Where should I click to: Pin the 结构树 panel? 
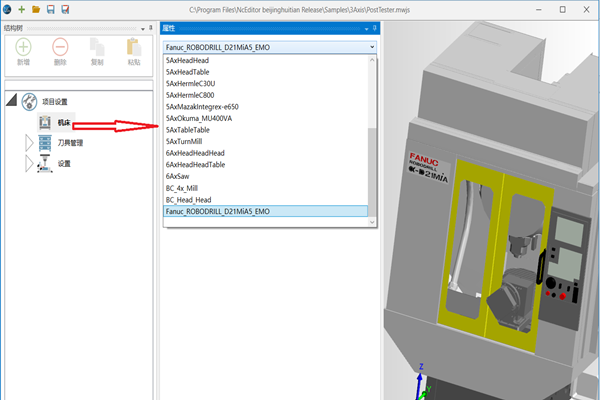150,28
